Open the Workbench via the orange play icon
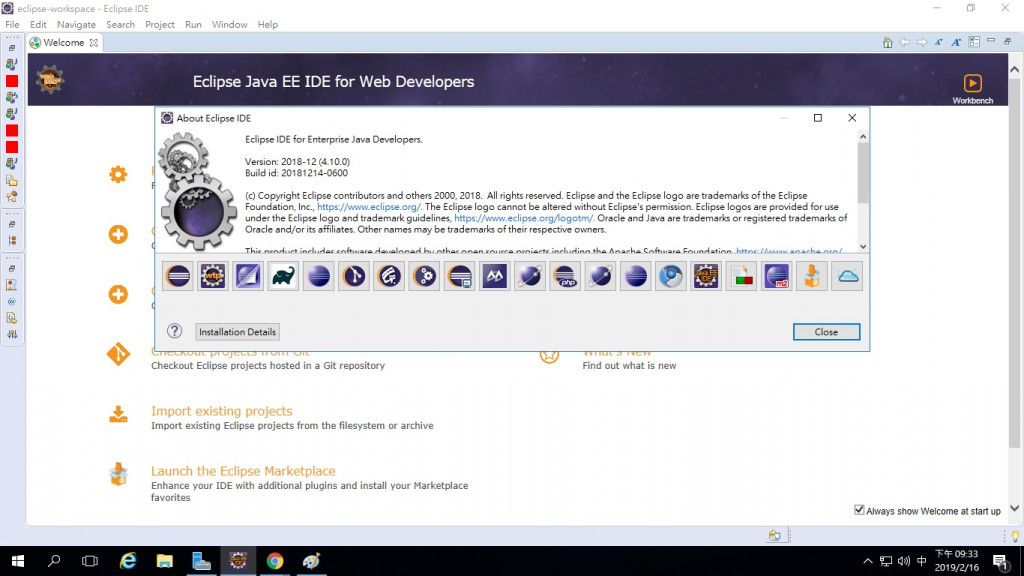Image resolution: width=1024 pixels, height=576 pixels. [x=972, y=83]
